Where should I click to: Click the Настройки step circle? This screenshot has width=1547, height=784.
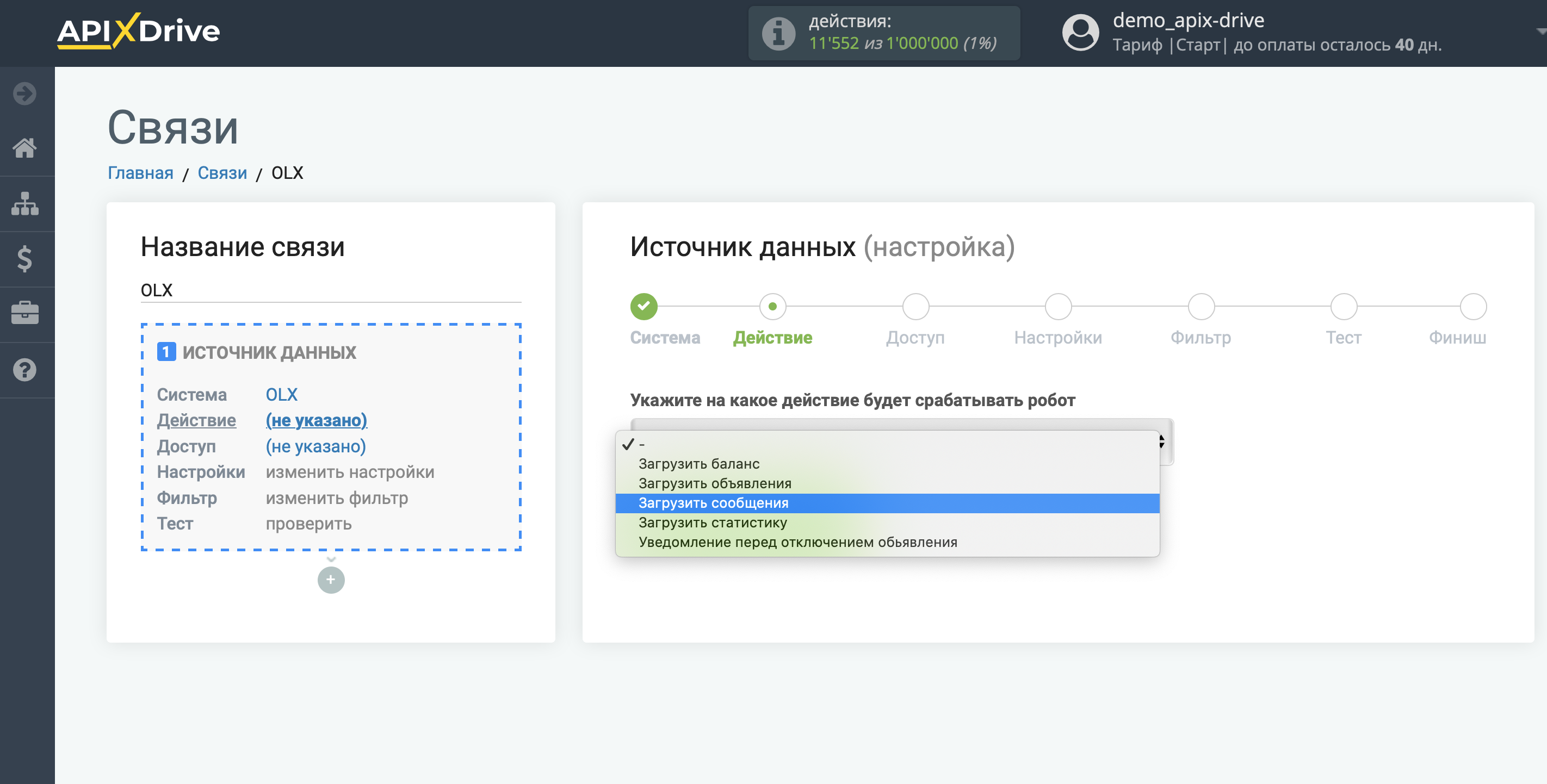[1058, 306]
